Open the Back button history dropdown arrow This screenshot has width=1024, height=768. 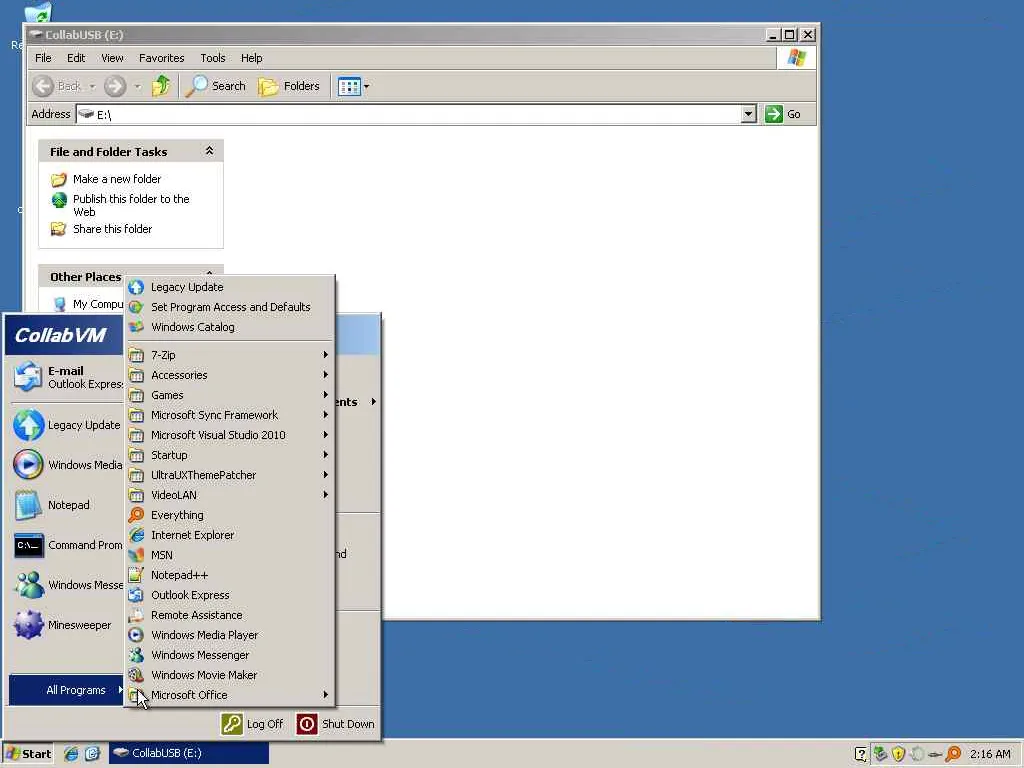(x=92, y=86)
